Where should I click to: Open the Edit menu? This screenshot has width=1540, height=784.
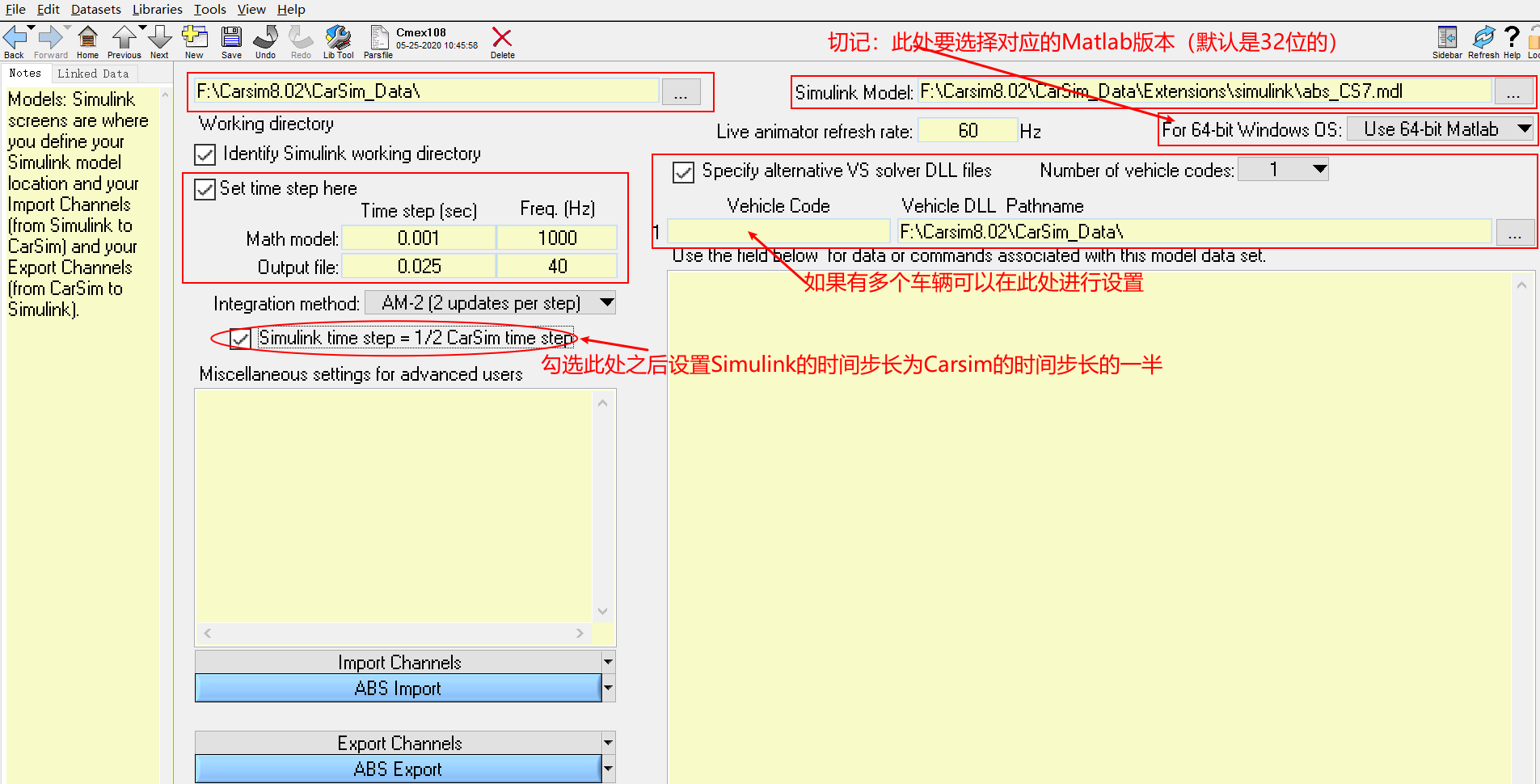pos(49,10)
